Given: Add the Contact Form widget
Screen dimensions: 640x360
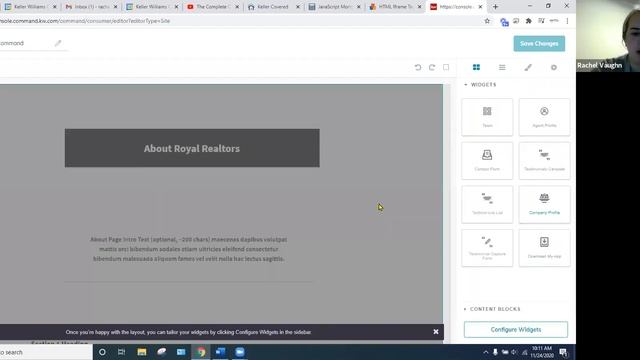Looking at the screenshot, I should tap(487, 161).
